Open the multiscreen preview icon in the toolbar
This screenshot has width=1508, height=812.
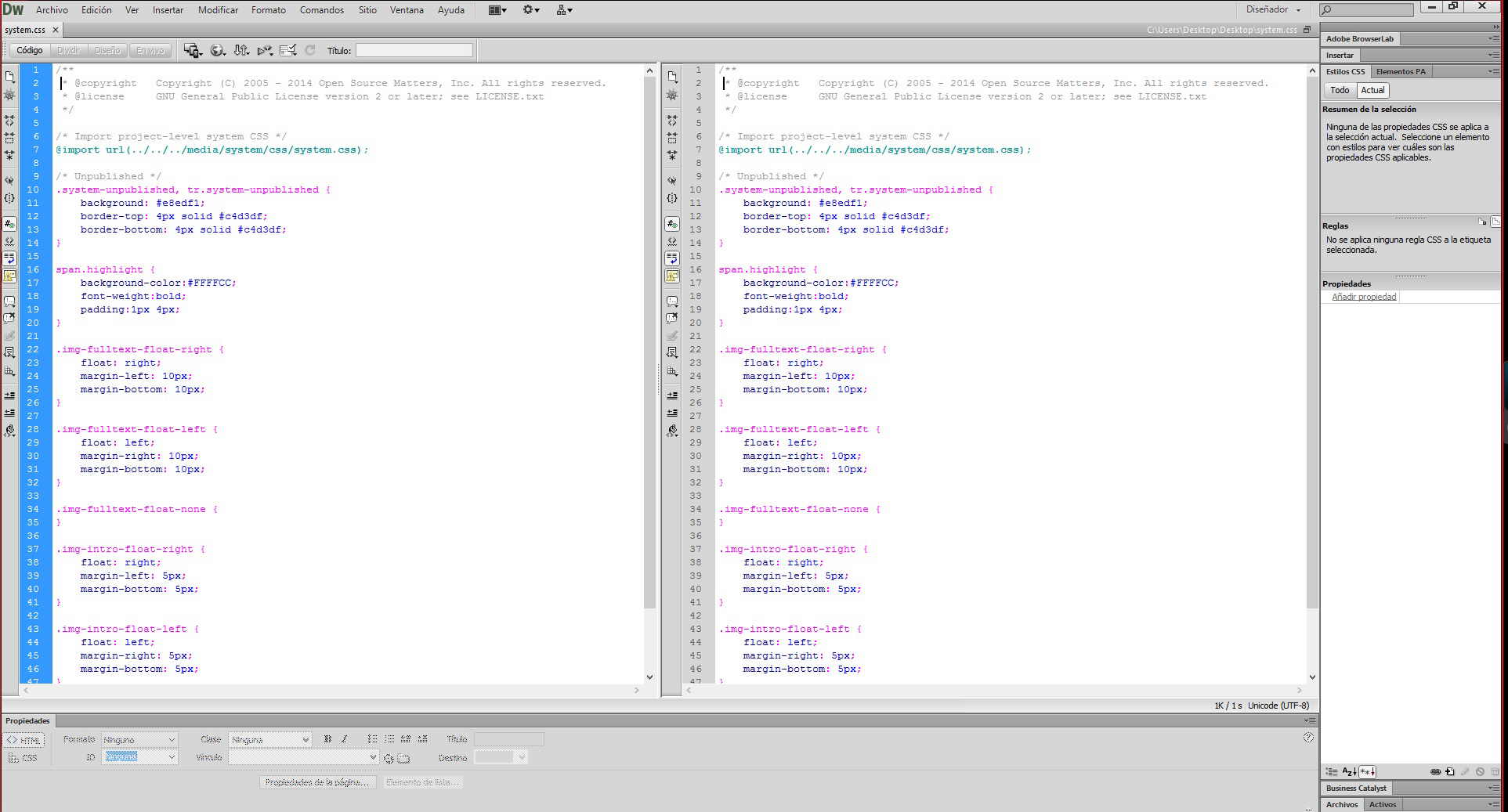192,50
